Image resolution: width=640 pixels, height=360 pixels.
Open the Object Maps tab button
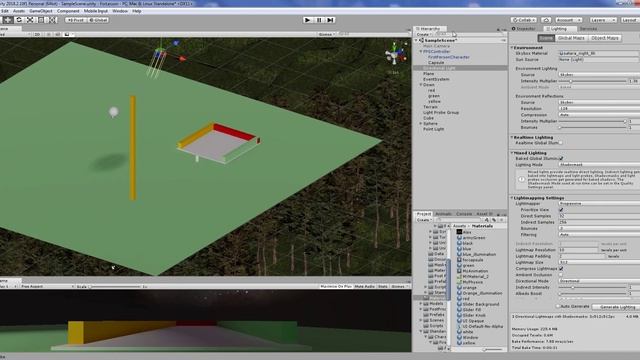click(x=605, y=38)
